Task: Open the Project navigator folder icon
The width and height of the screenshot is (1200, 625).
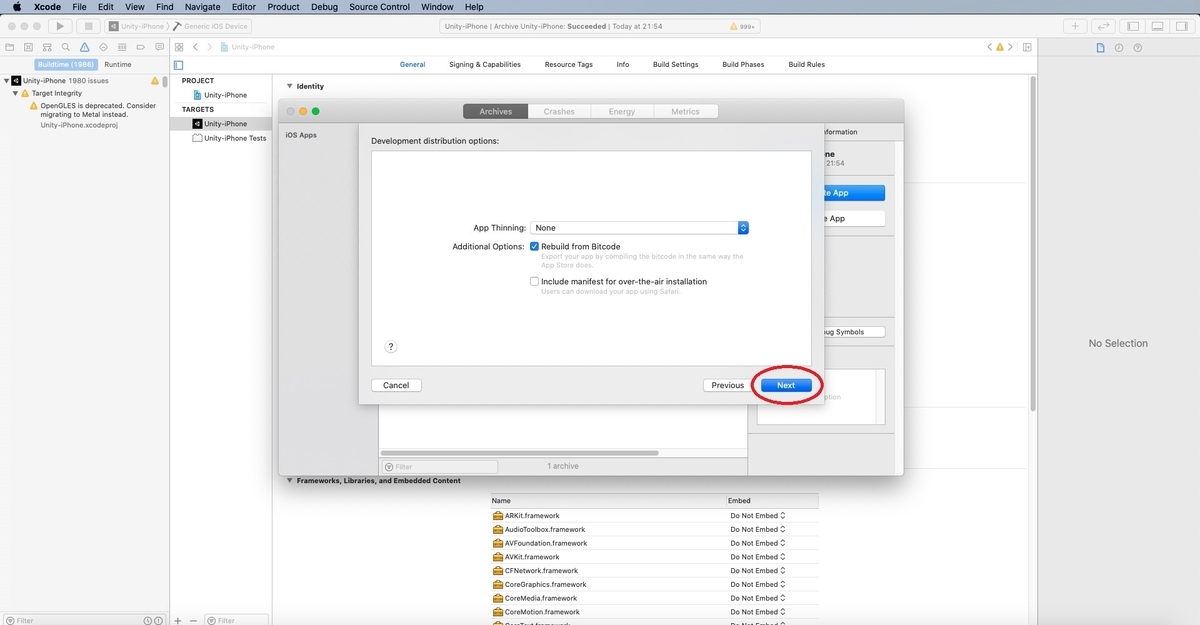Action: click(x=10, y=47)
